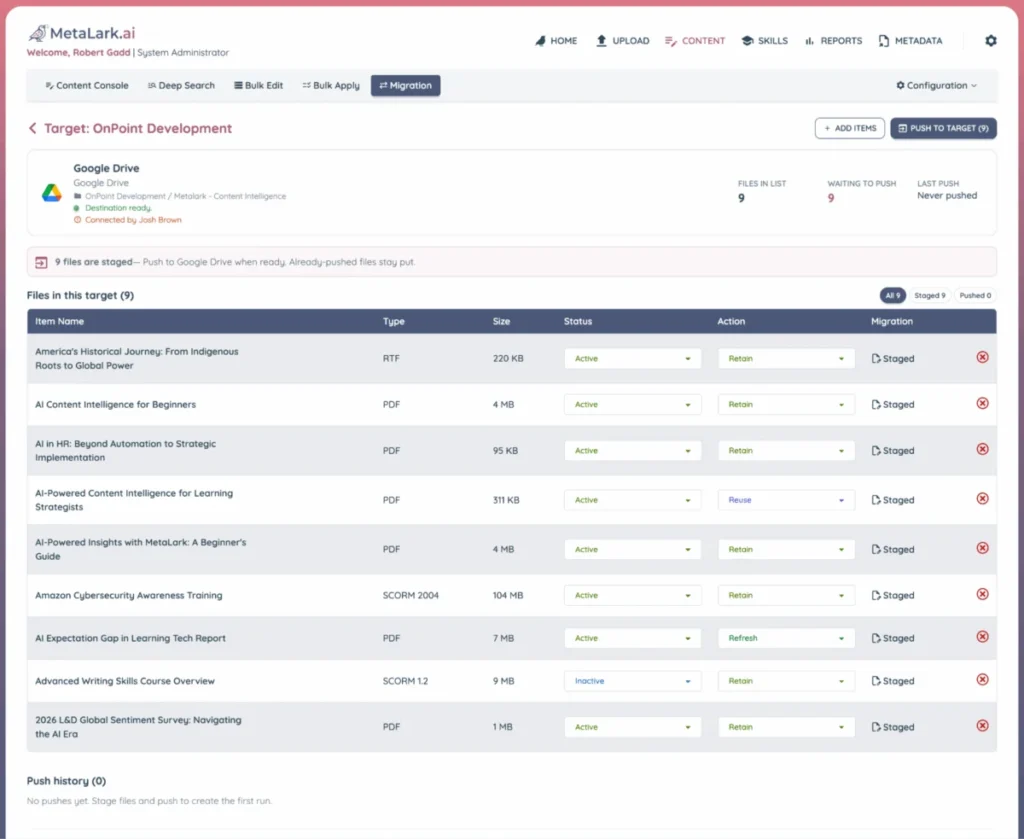Click 'Destination ready' status text
The height and width of the screenshot is (839, 1024).
pos(118,208)
